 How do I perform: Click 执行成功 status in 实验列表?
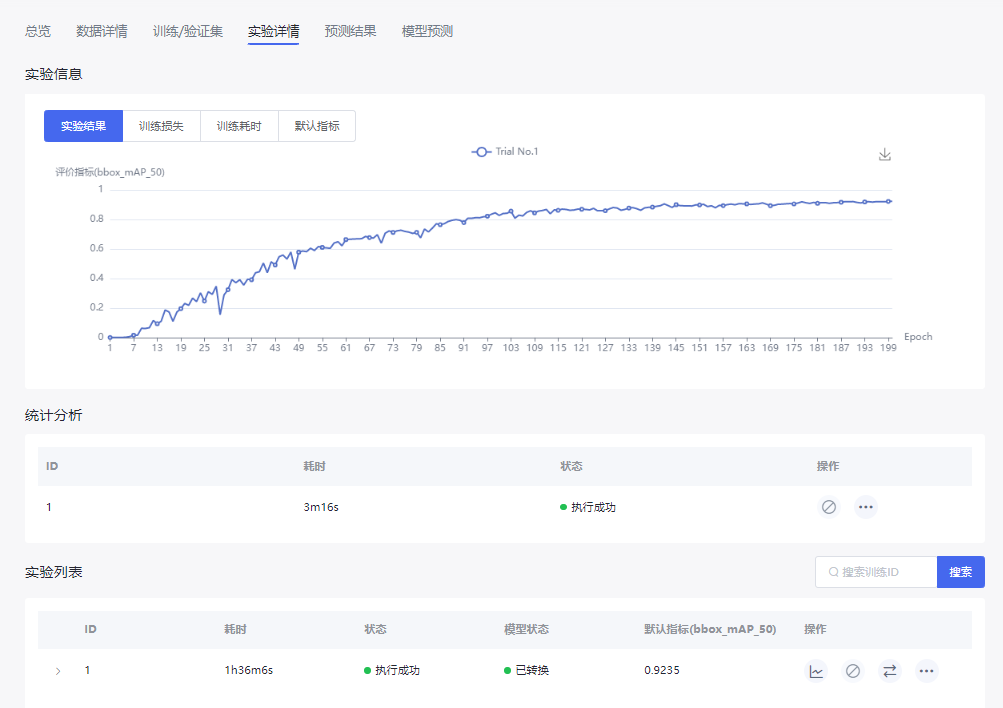pos(392,670)
